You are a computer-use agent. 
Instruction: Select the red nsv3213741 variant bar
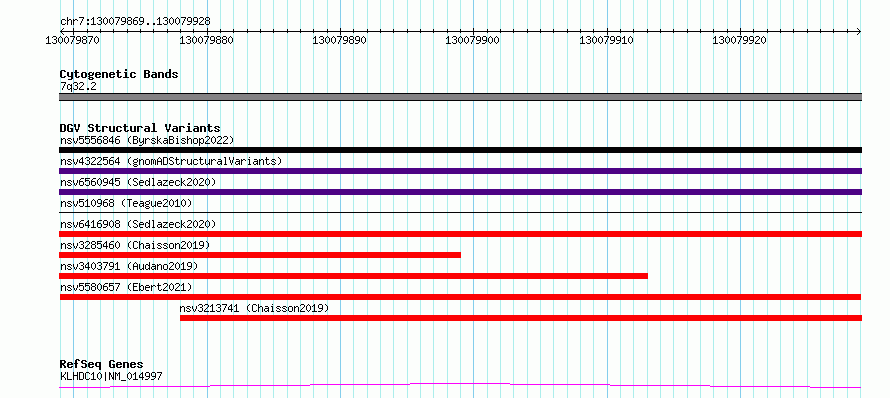pyautogui.click(x=521, y=318)
